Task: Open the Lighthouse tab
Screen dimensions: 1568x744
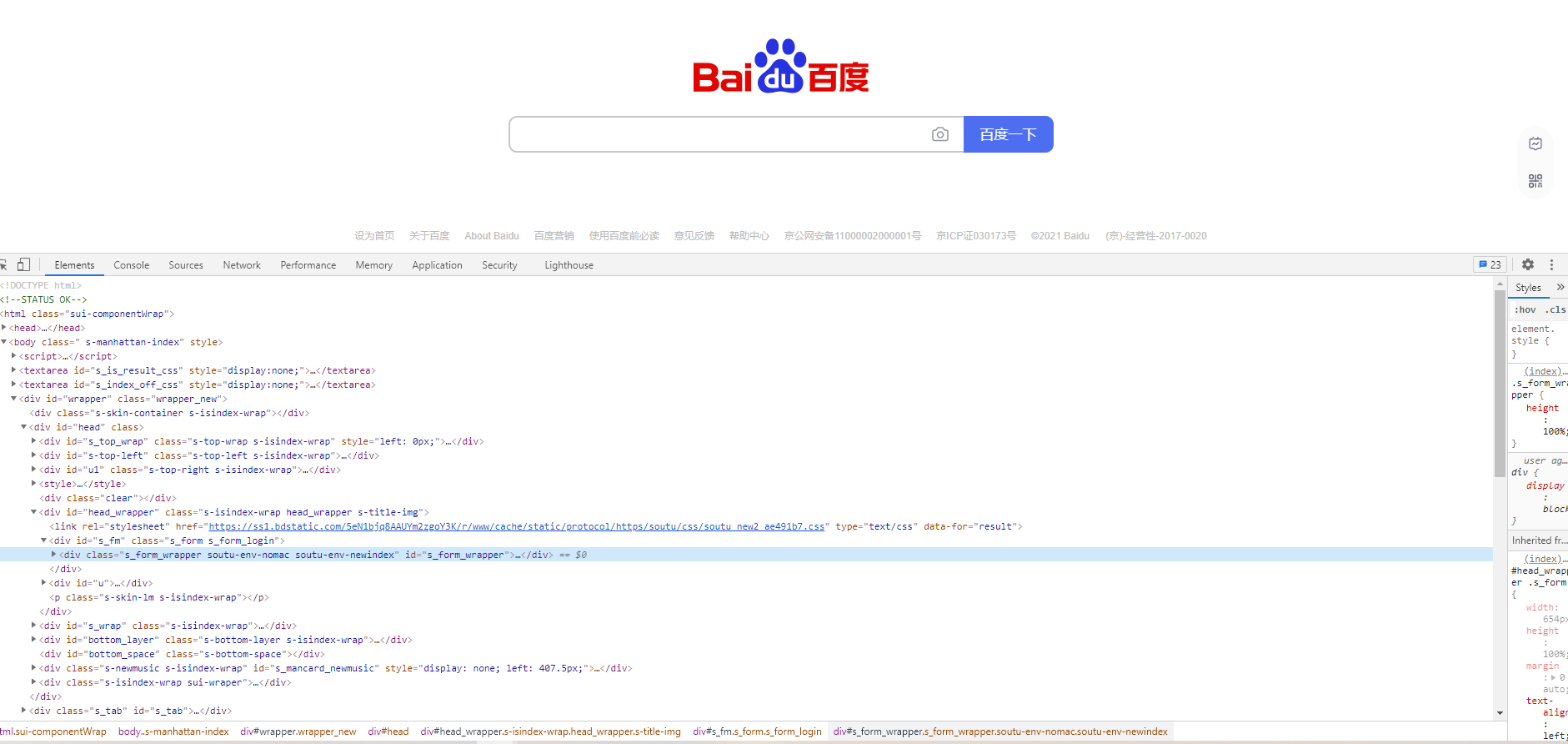Action: tap(569, 265)
